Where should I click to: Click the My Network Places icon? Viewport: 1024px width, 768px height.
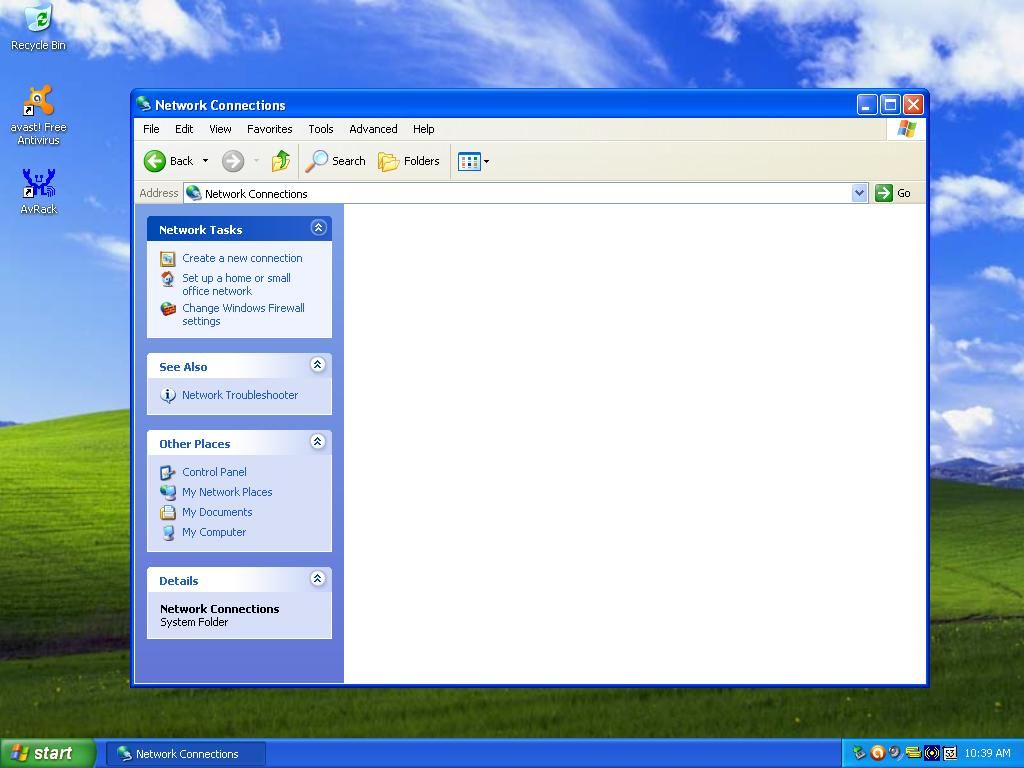click(168, 492)
